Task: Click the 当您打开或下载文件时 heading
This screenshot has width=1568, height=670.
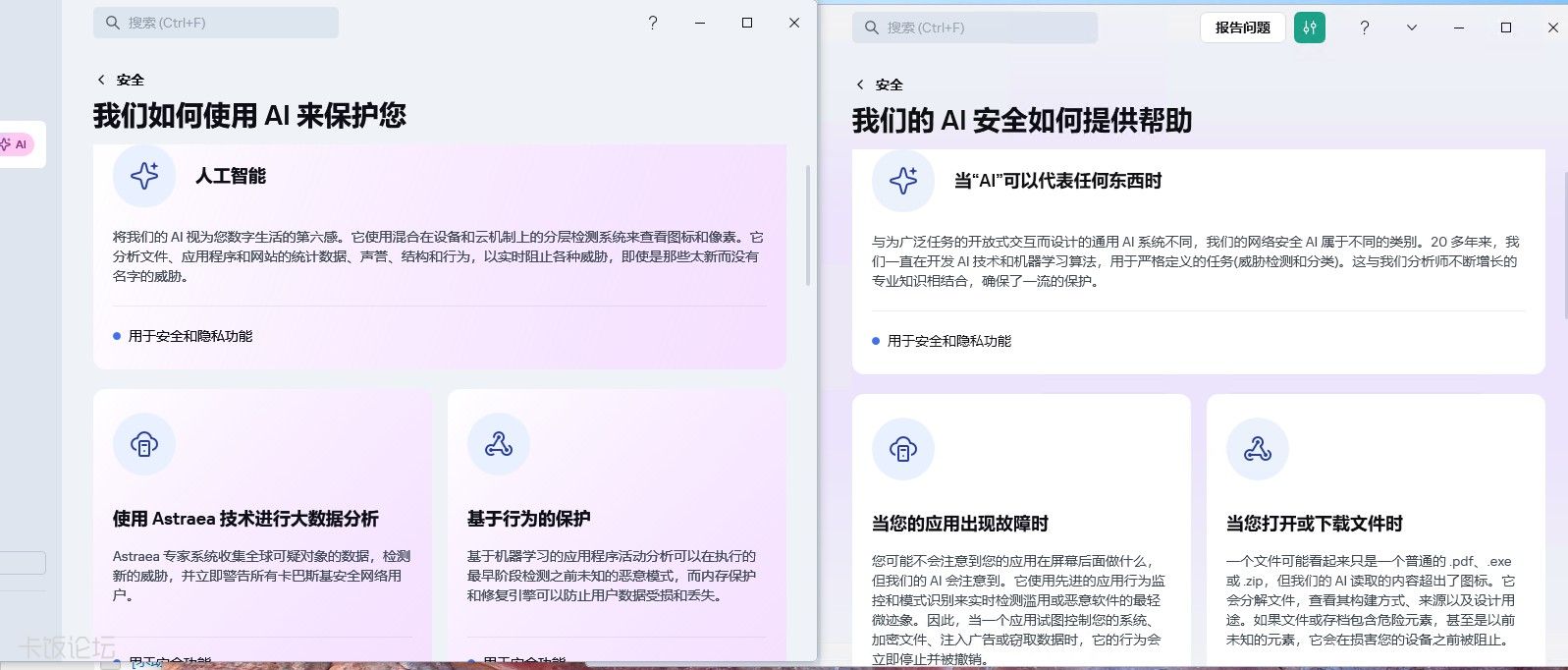Action: pos(1315,524)
